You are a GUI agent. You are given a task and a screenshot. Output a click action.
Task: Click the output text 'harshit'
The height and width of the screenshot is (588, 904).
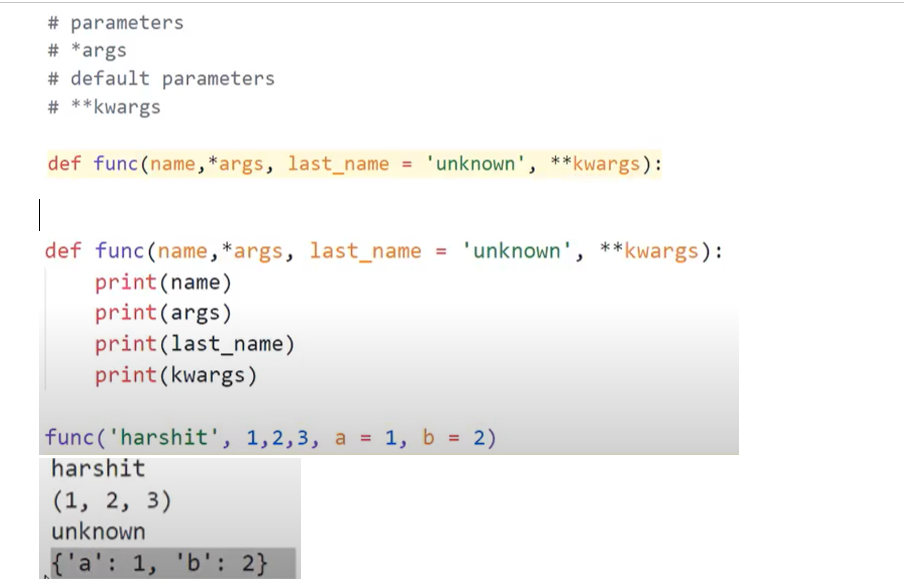click(97, 468)
